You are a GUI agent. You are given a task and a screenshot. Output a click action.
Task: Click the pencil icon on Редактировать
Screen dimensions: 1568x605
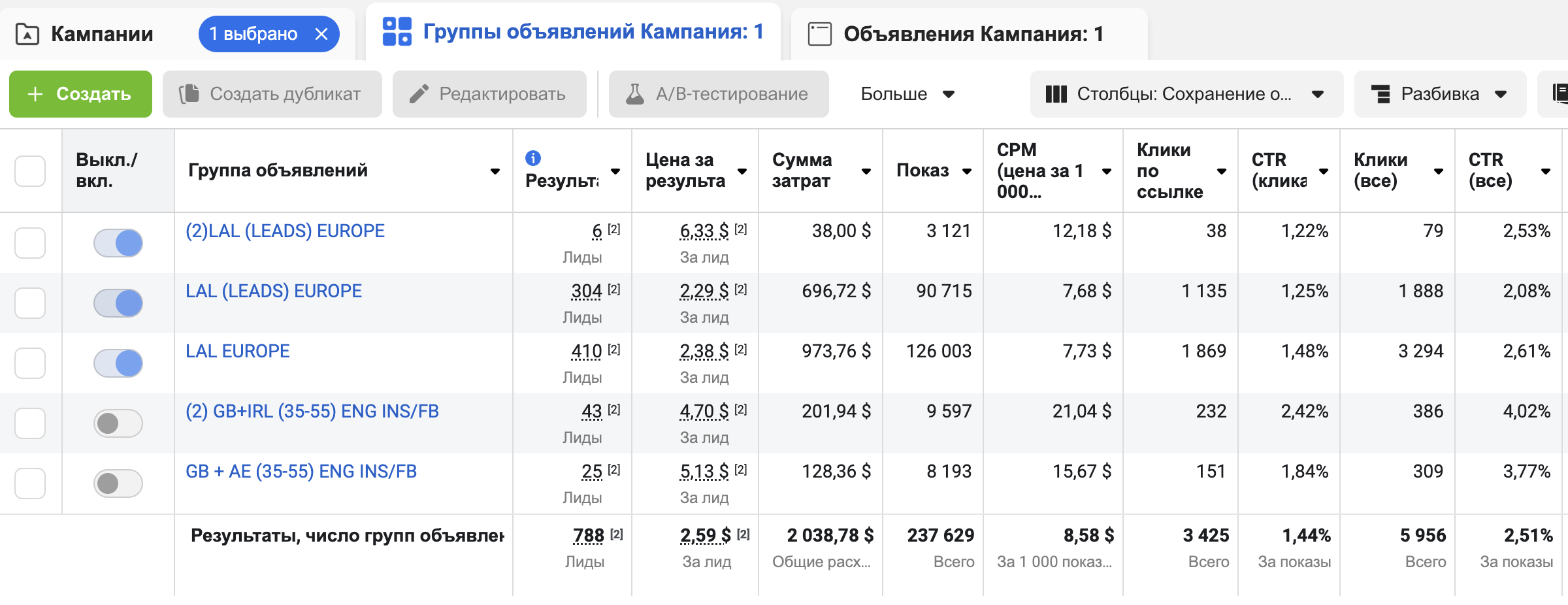419,94
